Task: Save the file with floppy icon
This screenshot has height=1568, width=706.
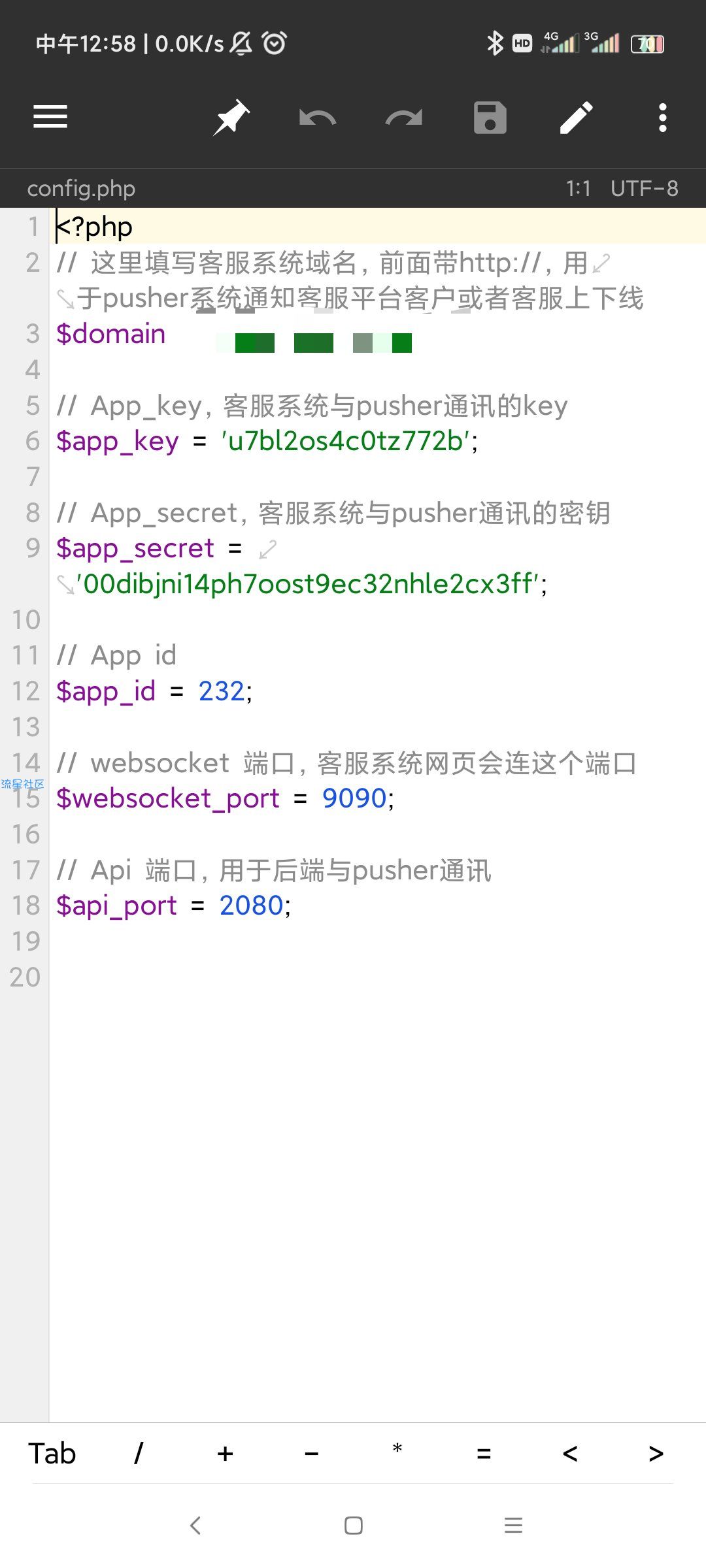Action: [490, 118]
